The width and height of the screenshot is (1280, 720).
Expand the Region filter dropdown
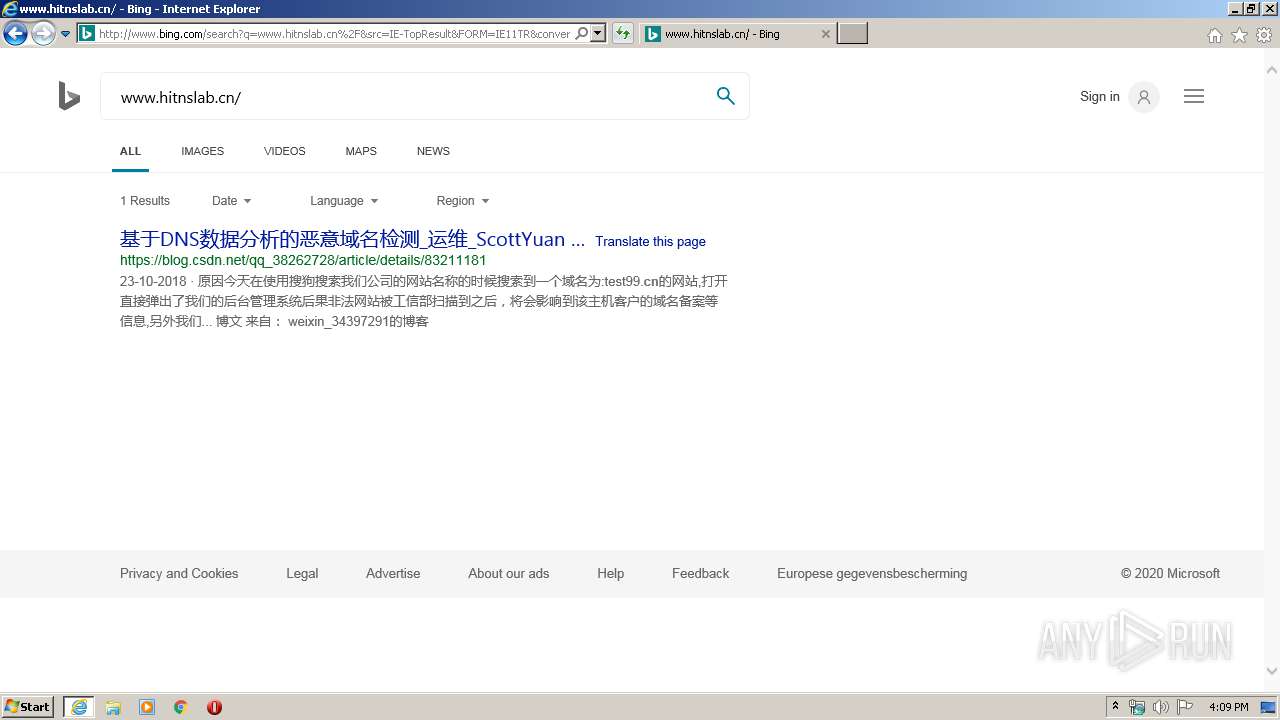coord(463,201)
